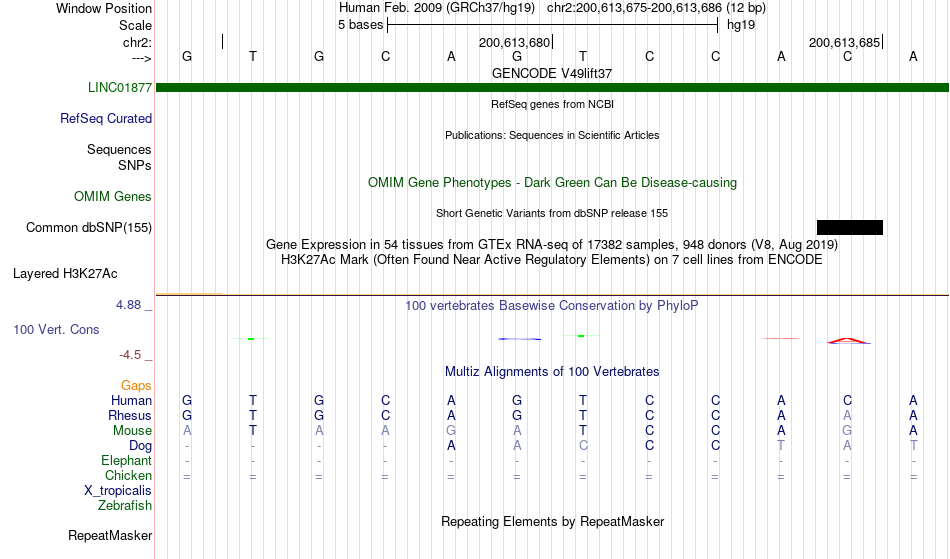This screenshot has width=950, height=559.
Task: Click the LINC01877 gene label
Action: coord(120,87)
